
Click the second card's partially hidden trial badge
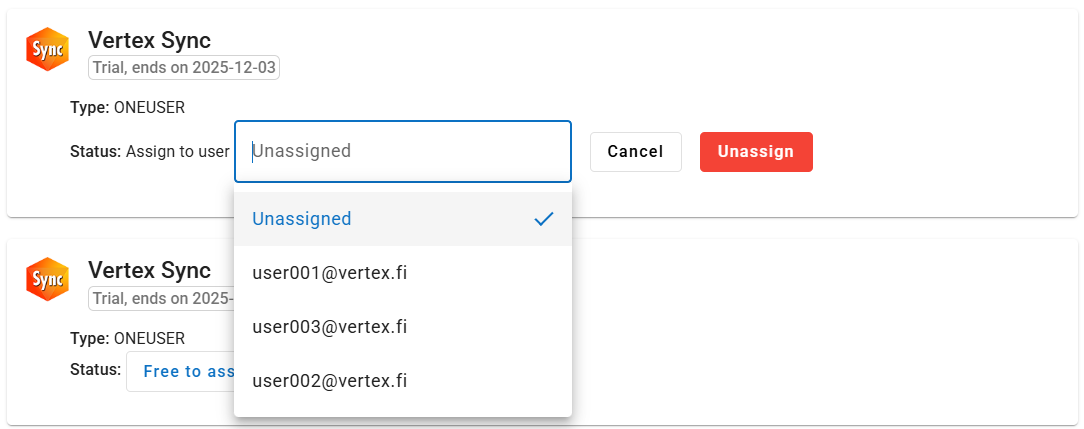pyautogui.click(x=161, y=298)
